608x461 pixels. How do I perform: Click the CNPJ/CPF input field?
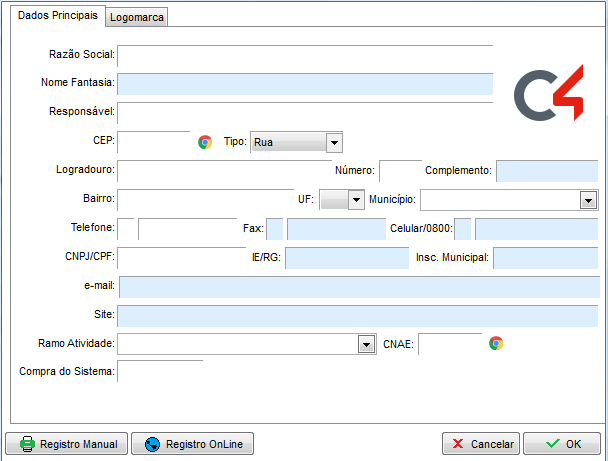181,258
